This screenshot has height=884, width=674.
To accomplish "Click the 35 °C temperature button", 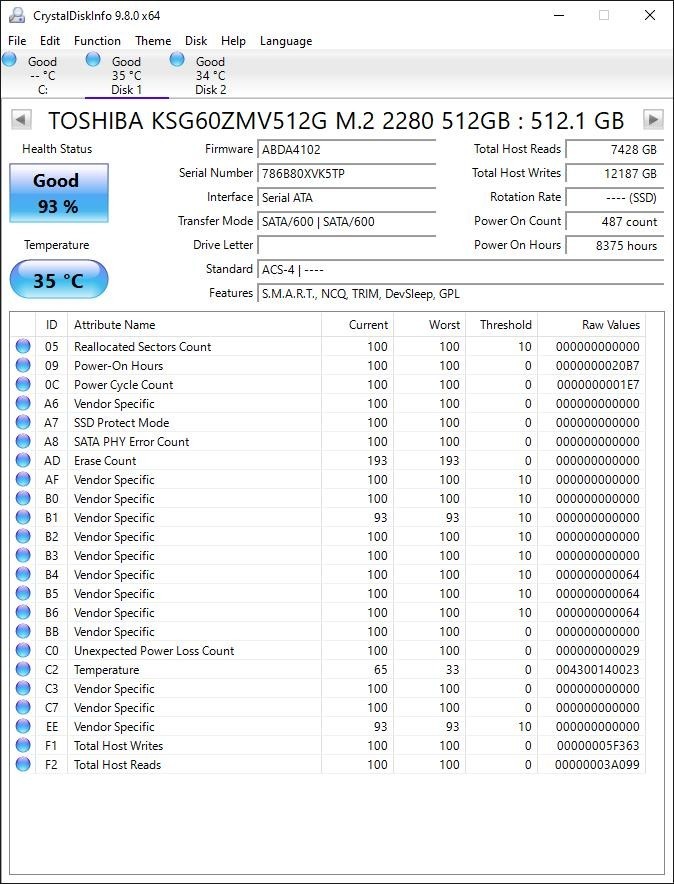I will click(x=59, y=279).
